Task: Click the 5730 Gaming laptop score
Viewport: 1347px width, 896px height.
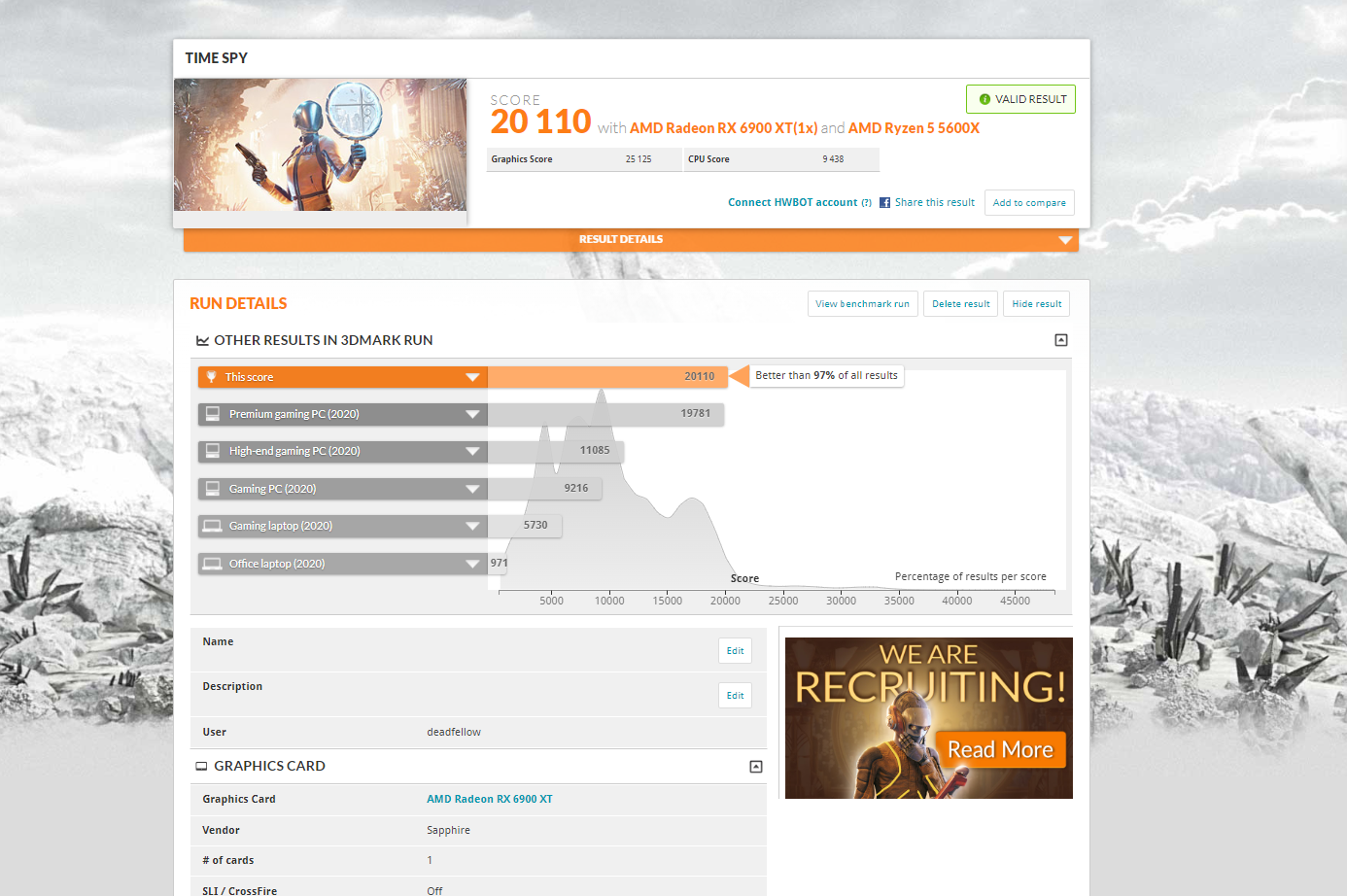Action: [535, 526]
